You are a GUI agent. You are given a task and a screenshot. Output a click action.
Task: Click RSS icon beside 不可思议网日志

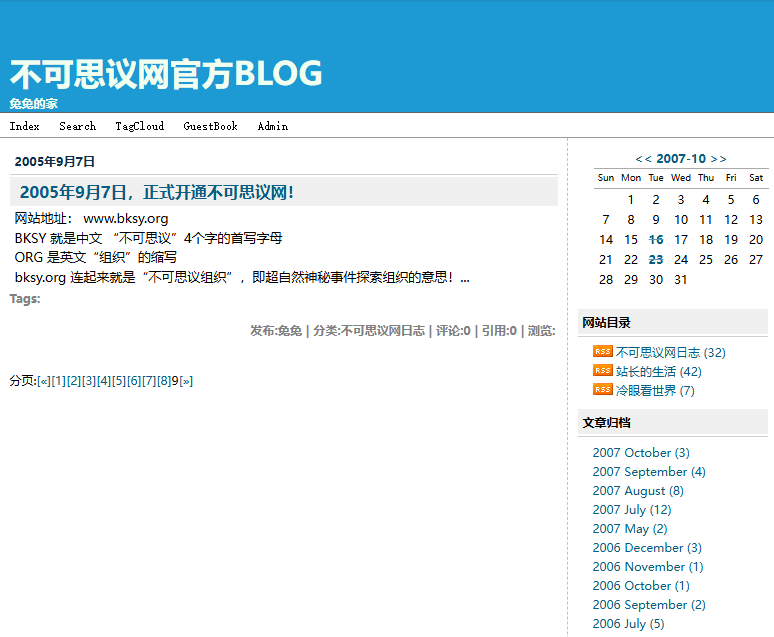[602, 352]
